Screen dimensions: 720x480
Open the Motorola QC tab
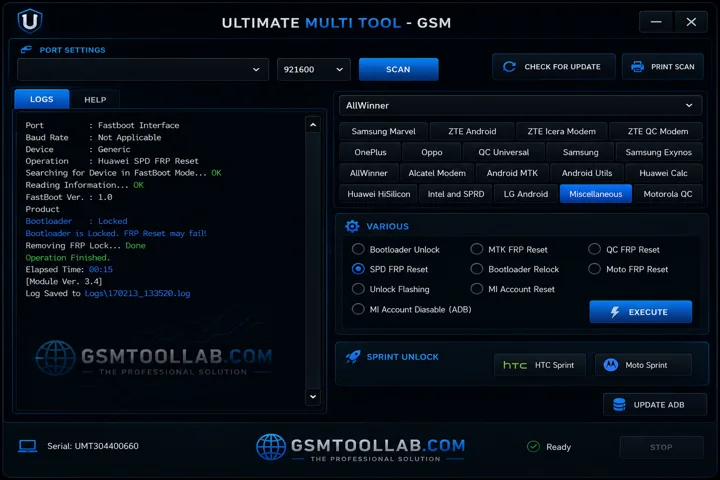668,194
